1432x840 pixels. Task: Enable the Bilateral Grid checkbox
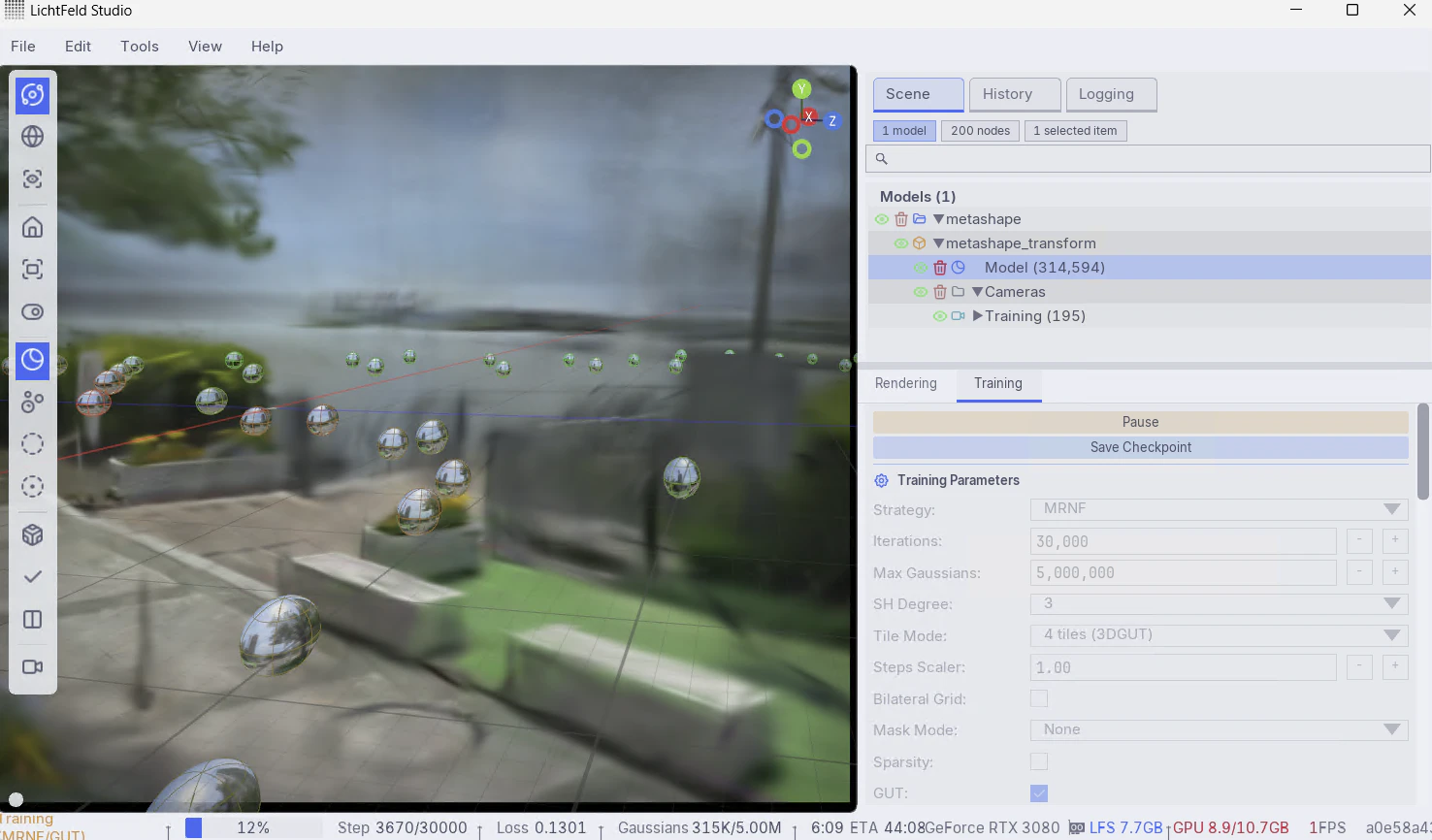click(1039, 698)
